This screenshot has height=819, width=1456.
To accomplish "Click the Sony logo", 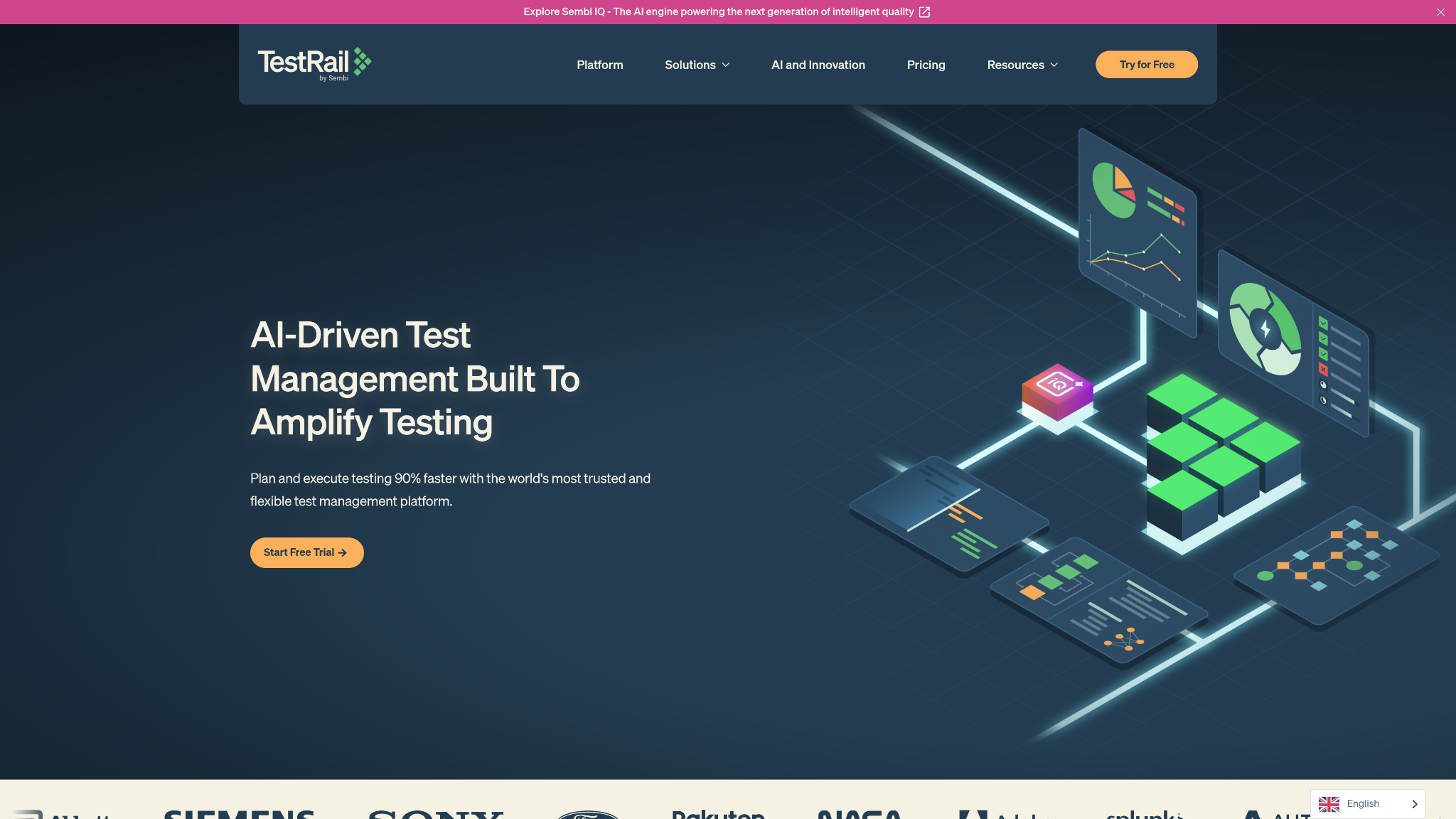I will coord(435,814).
